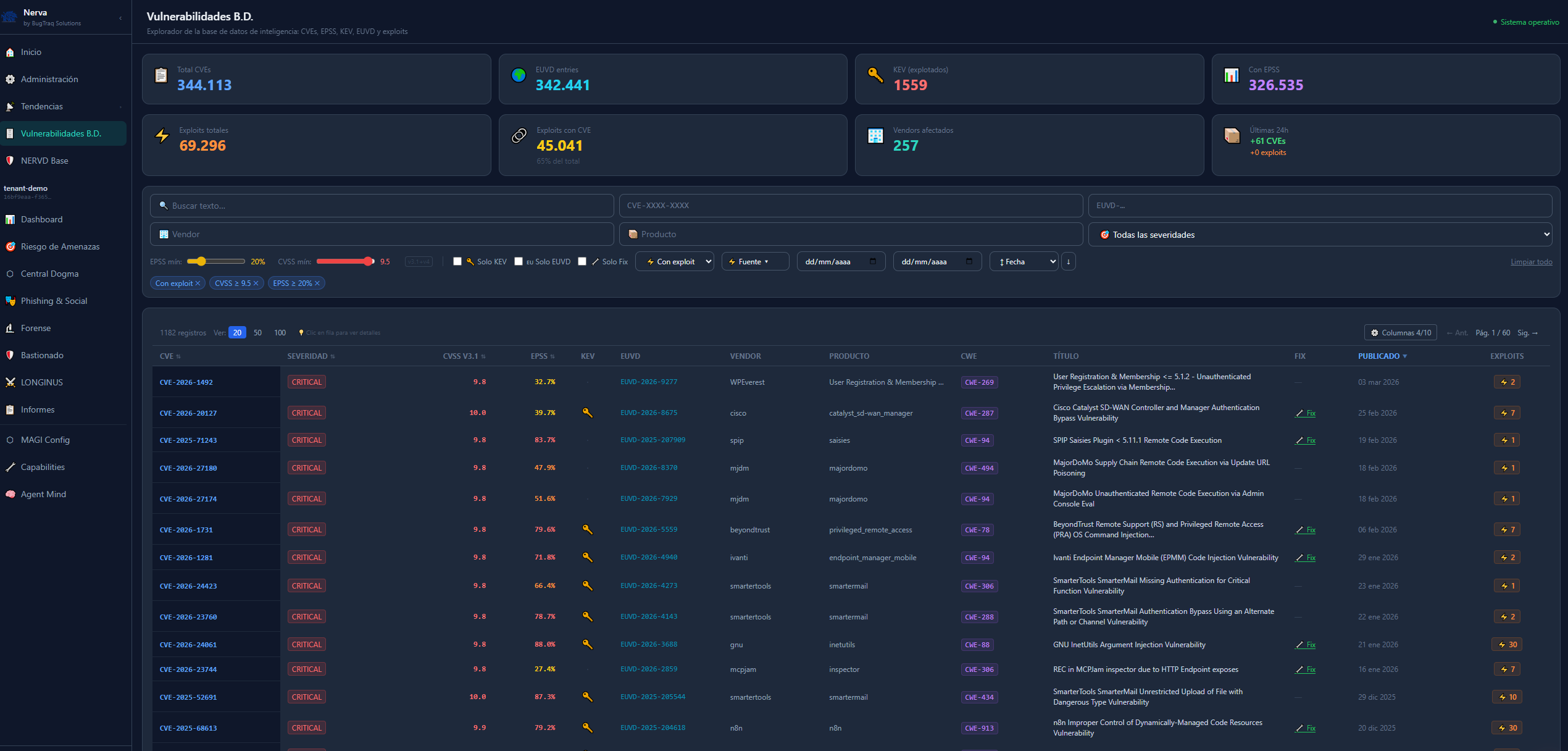
Task: Collapse the sidebar with the chevron
Action: tap(120, 18)
